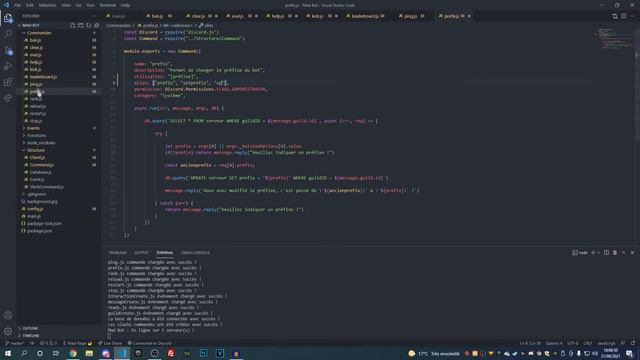Viewport: 640px width, 360px height.
Task: Toggle Live Share in status bar
Action: tap(110, 343)
